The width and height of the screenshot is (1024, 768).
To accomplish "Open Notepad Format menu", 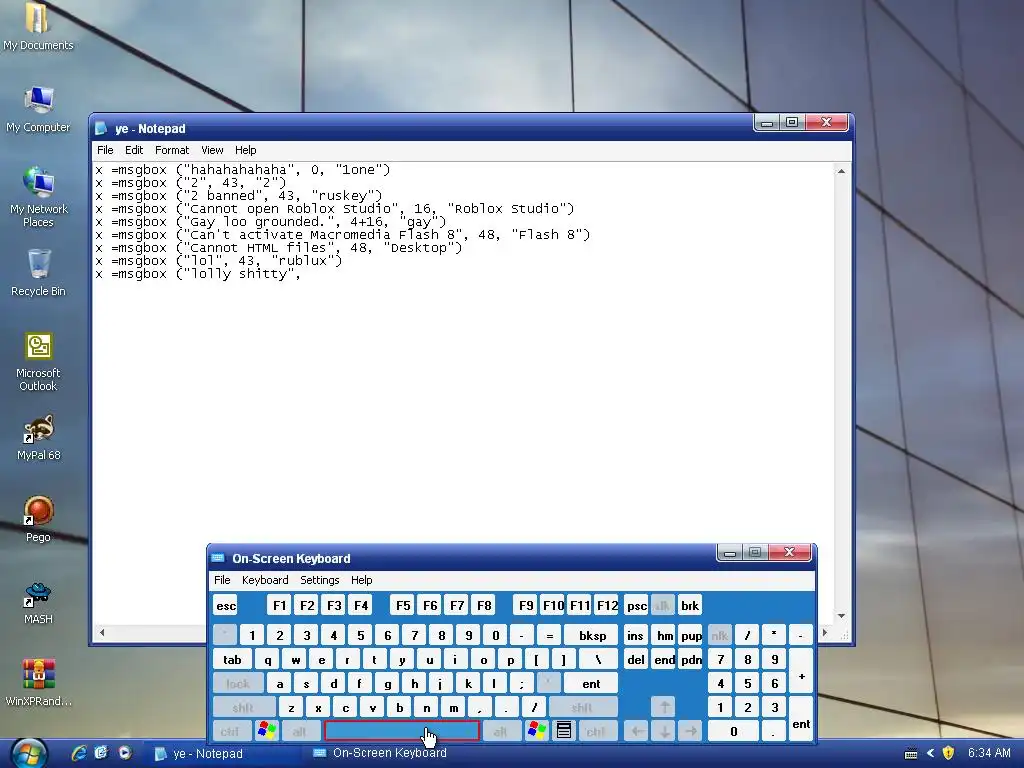I will pyautogui.click(x=172, y=150).
